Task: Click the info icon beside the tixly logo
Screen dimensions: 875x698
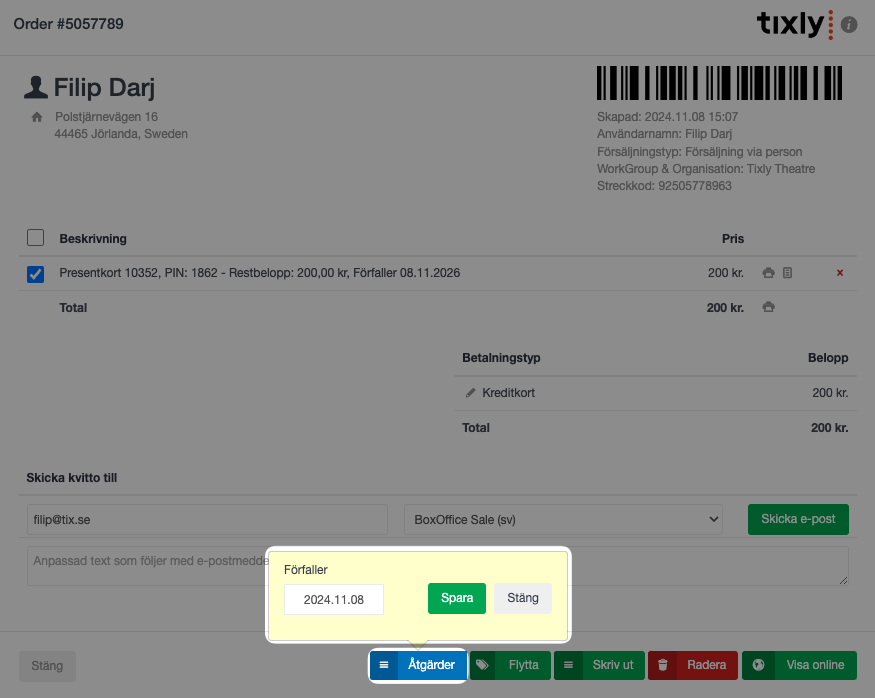Action: pyautogui.click(x=849, y=24)
